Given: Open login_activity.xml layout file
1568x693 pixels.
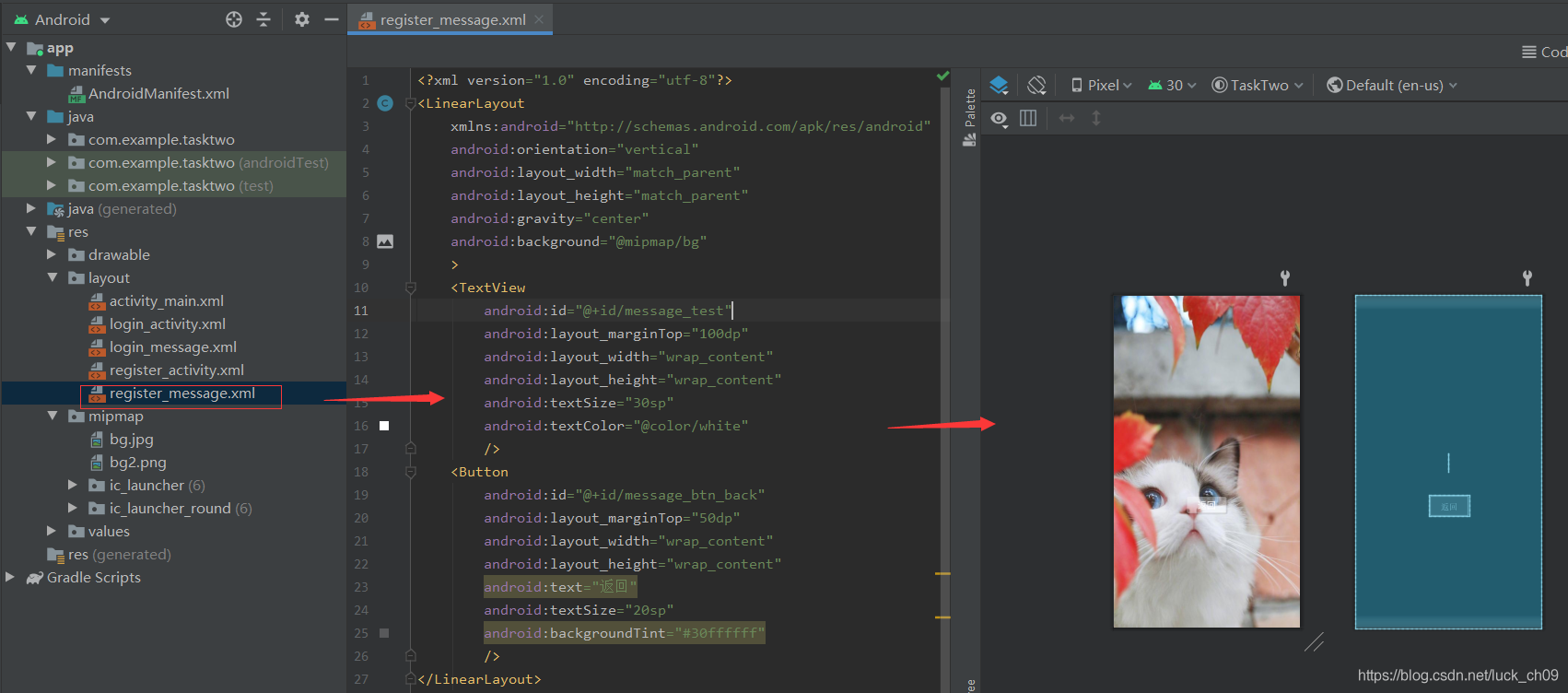Looking at the screenshot, I should click(x=167, y=323).
